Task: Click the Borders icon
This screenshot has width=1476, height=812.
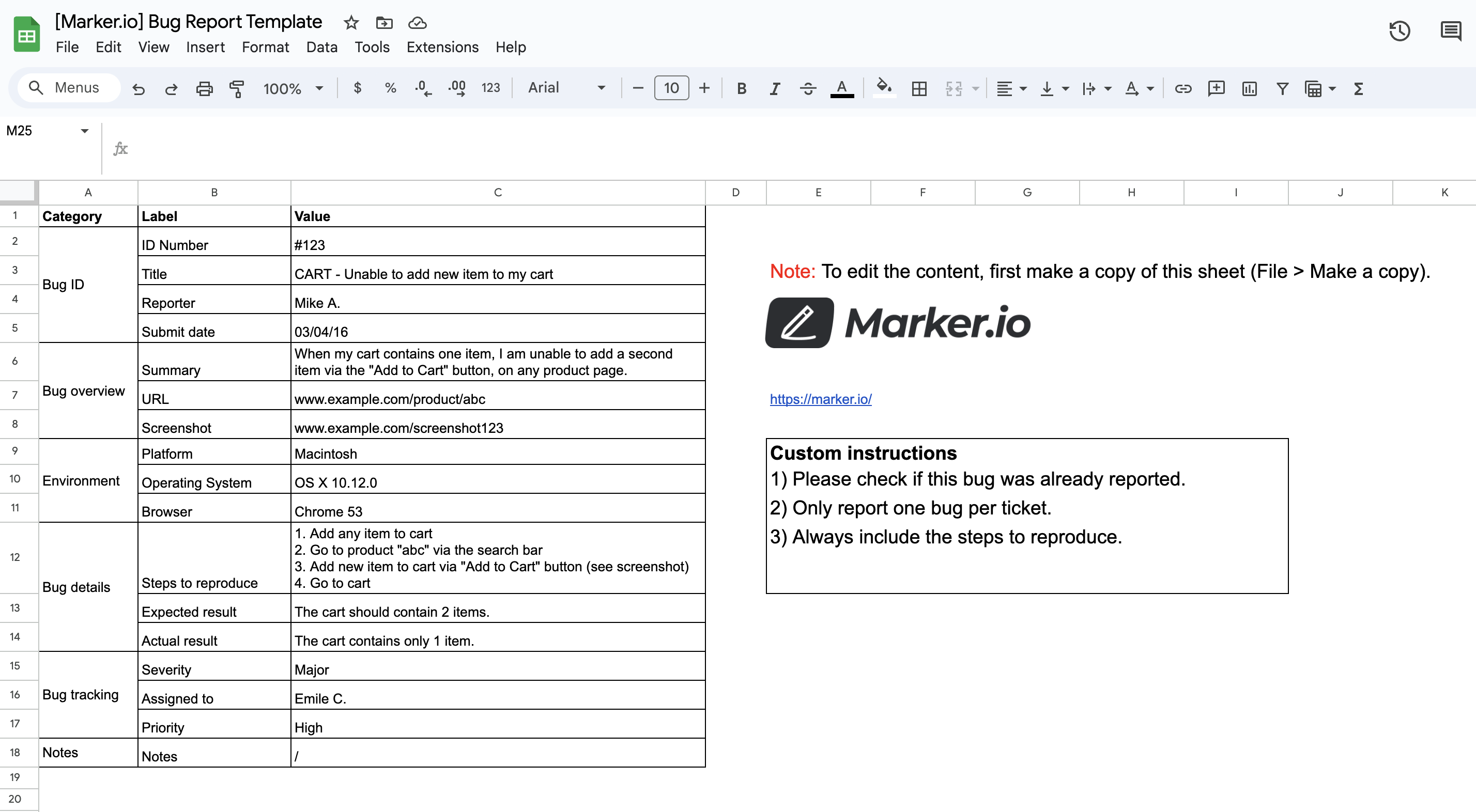Action: click(919, 88)
